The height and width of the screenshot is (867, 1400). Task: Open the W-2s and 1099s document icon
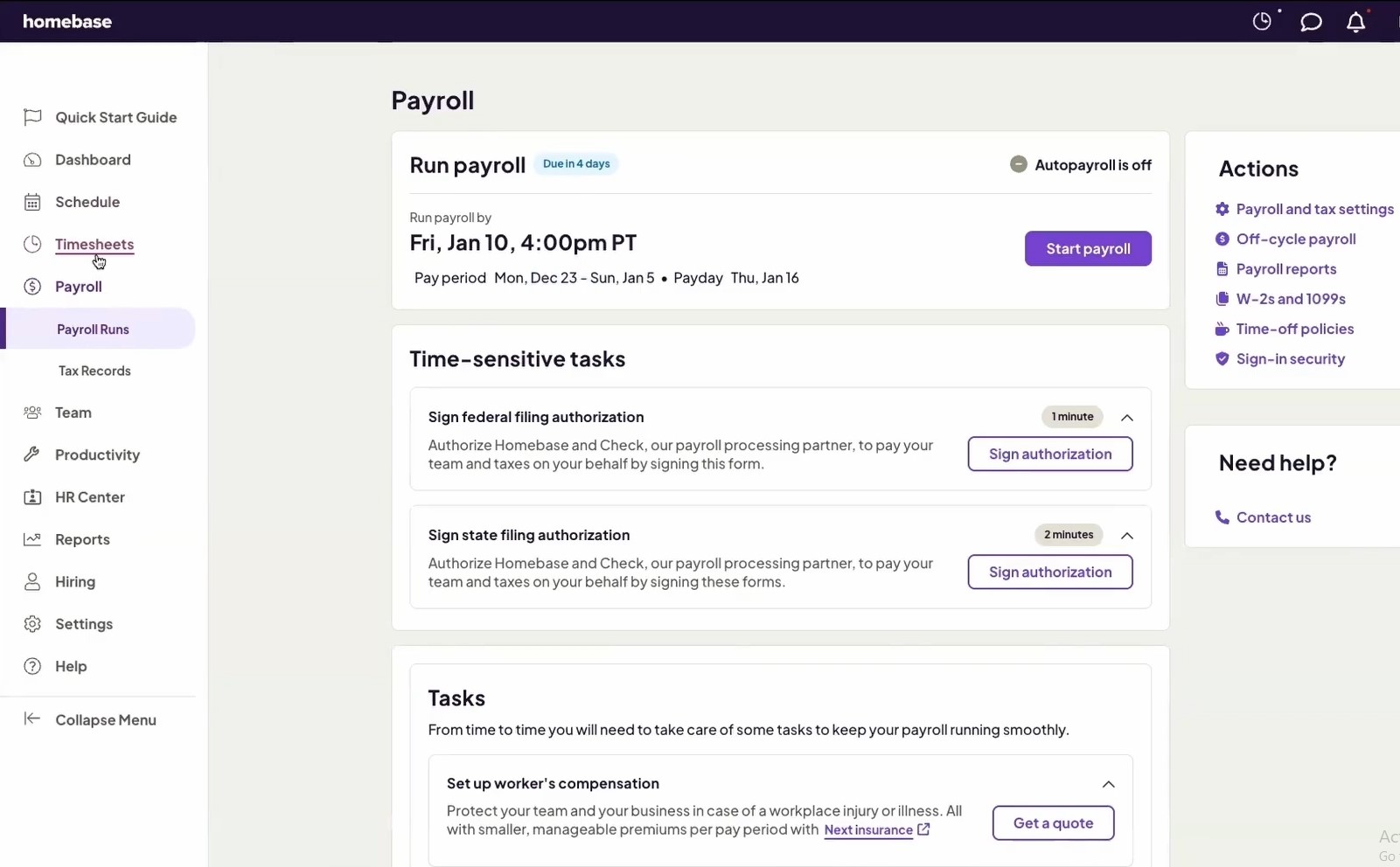tap(1221, 298)
